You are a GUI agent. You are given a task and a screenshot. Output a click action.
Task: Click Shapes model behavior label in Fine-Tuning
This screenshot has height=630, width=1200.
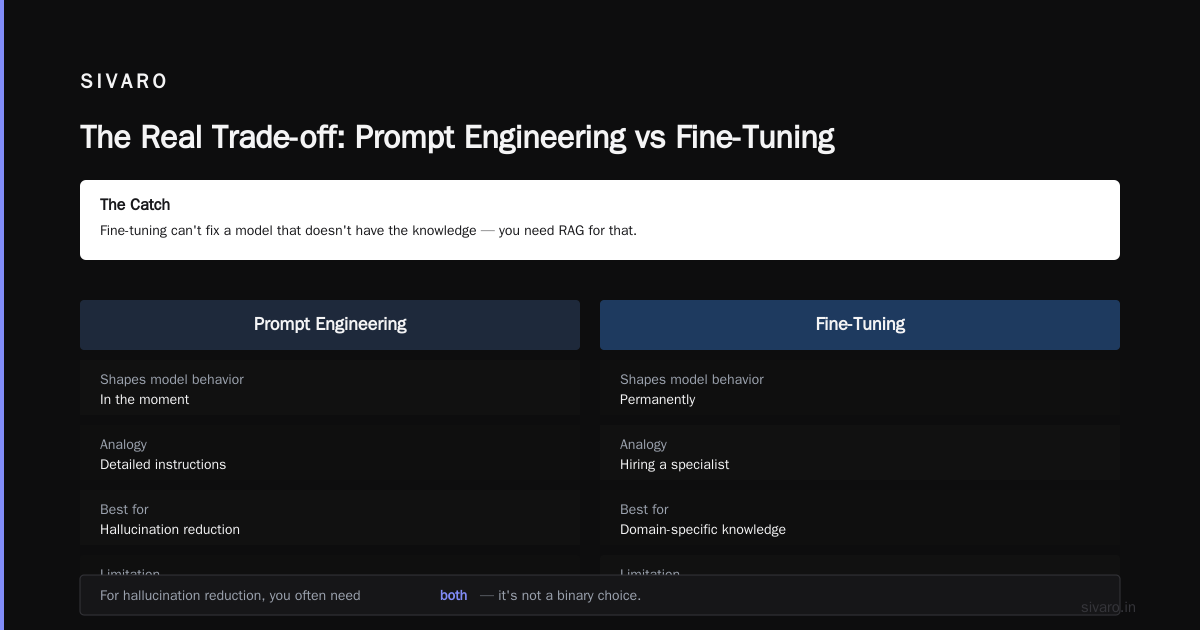pos(692,379)
